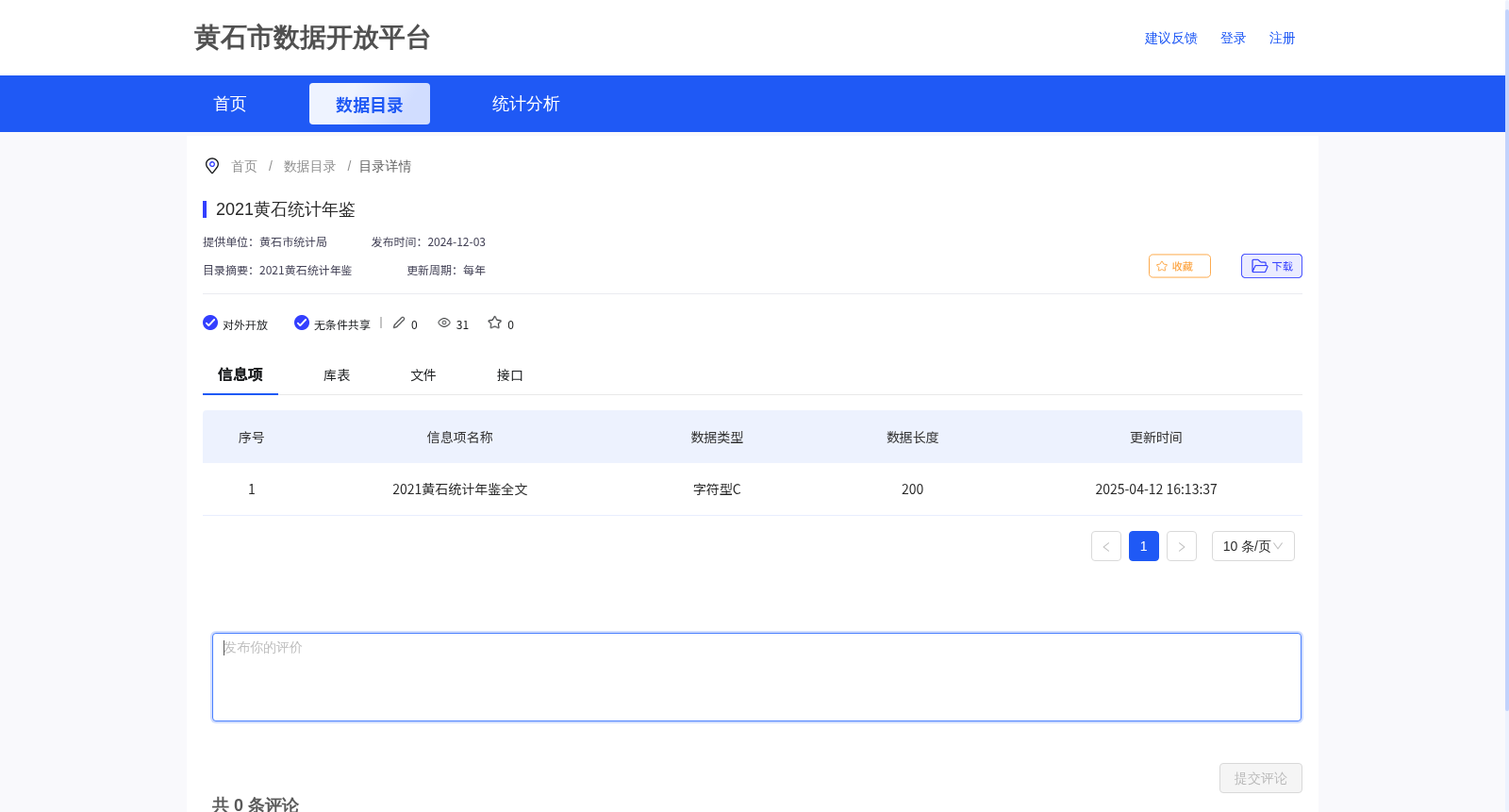Go to previous page arrow
This screenshot has height=812, width=1509.
(1106, 546)
